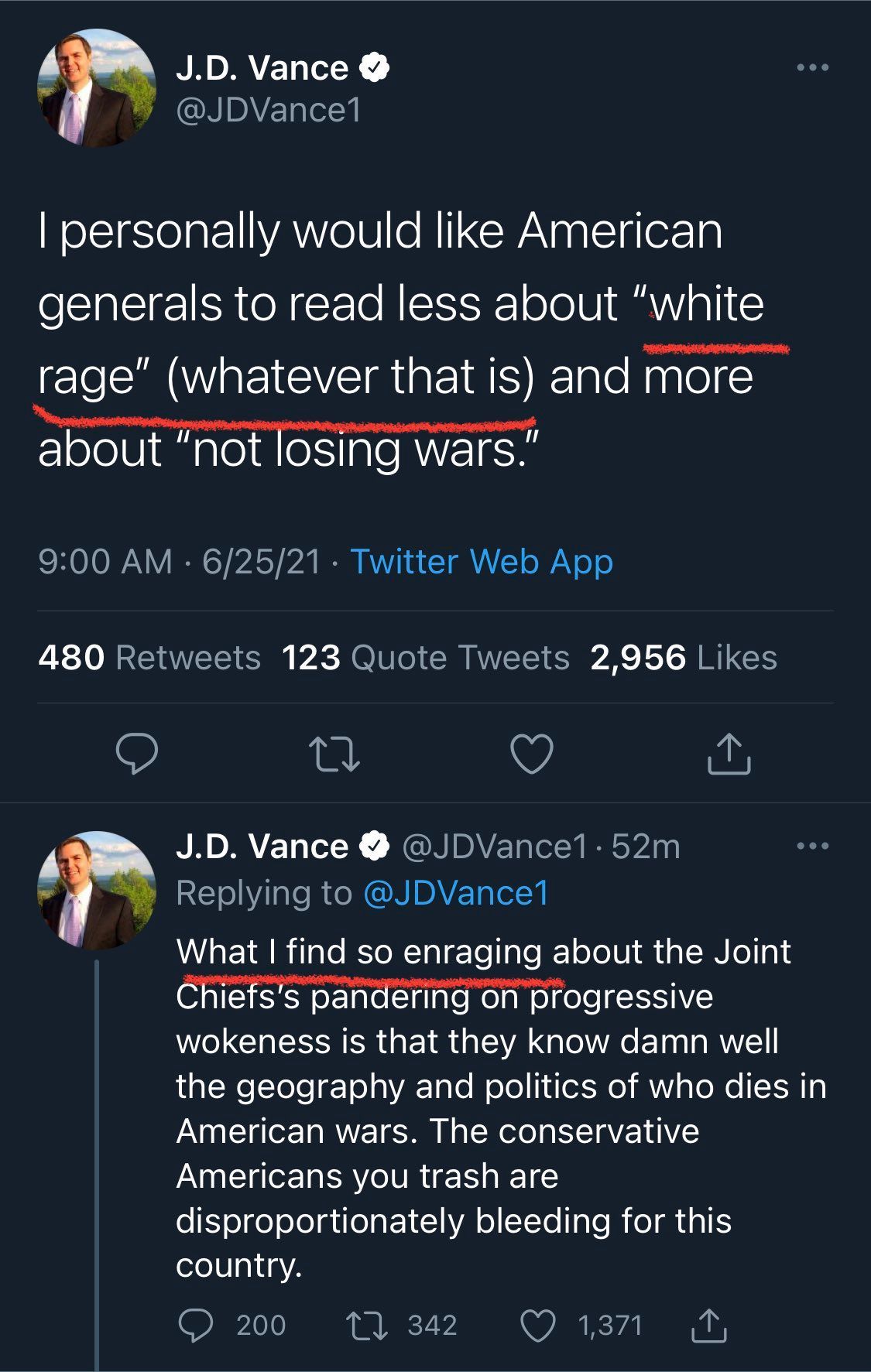Share the reply tweet via share icon
The image size is (871, 1372).
pos(708,1324)
